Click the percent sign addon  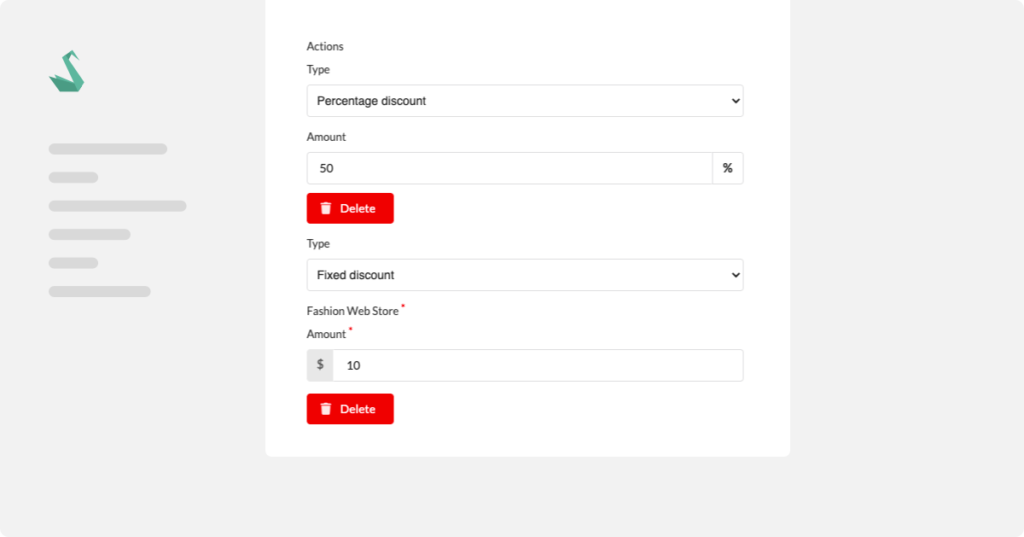coord(728,169)
